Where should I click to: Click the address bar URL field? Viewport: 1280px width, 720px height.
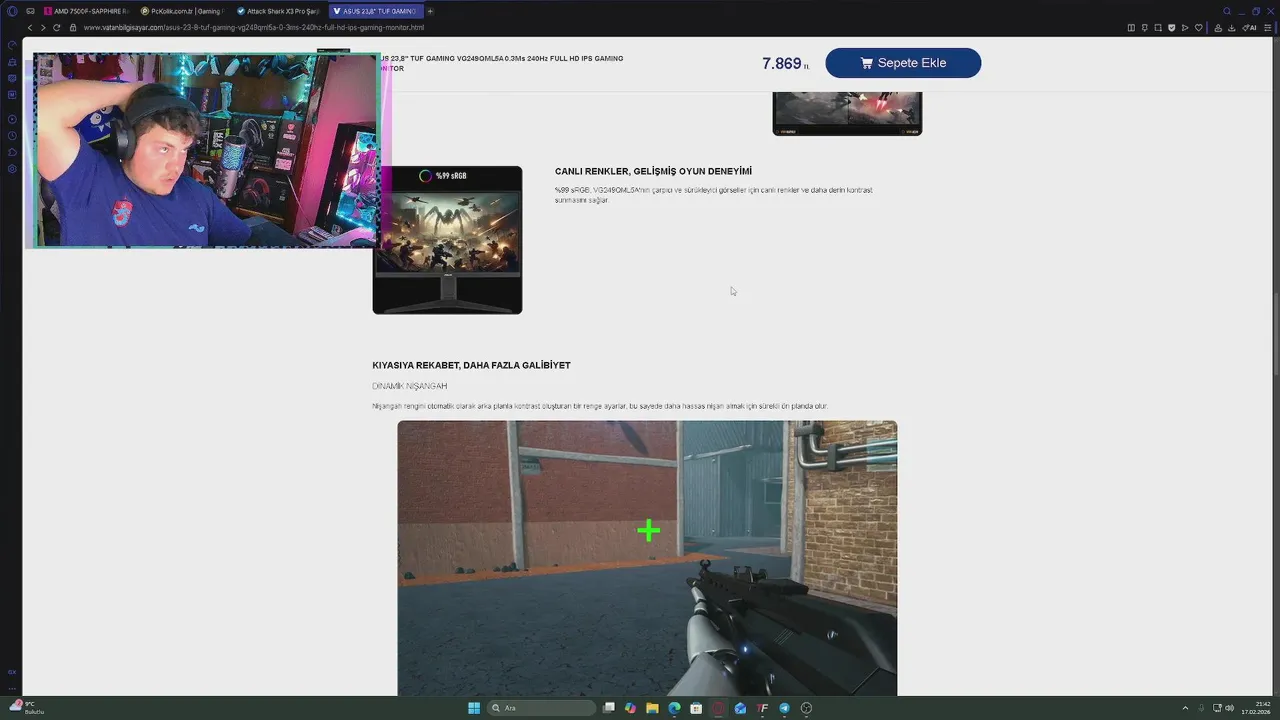tap(254, 27)
